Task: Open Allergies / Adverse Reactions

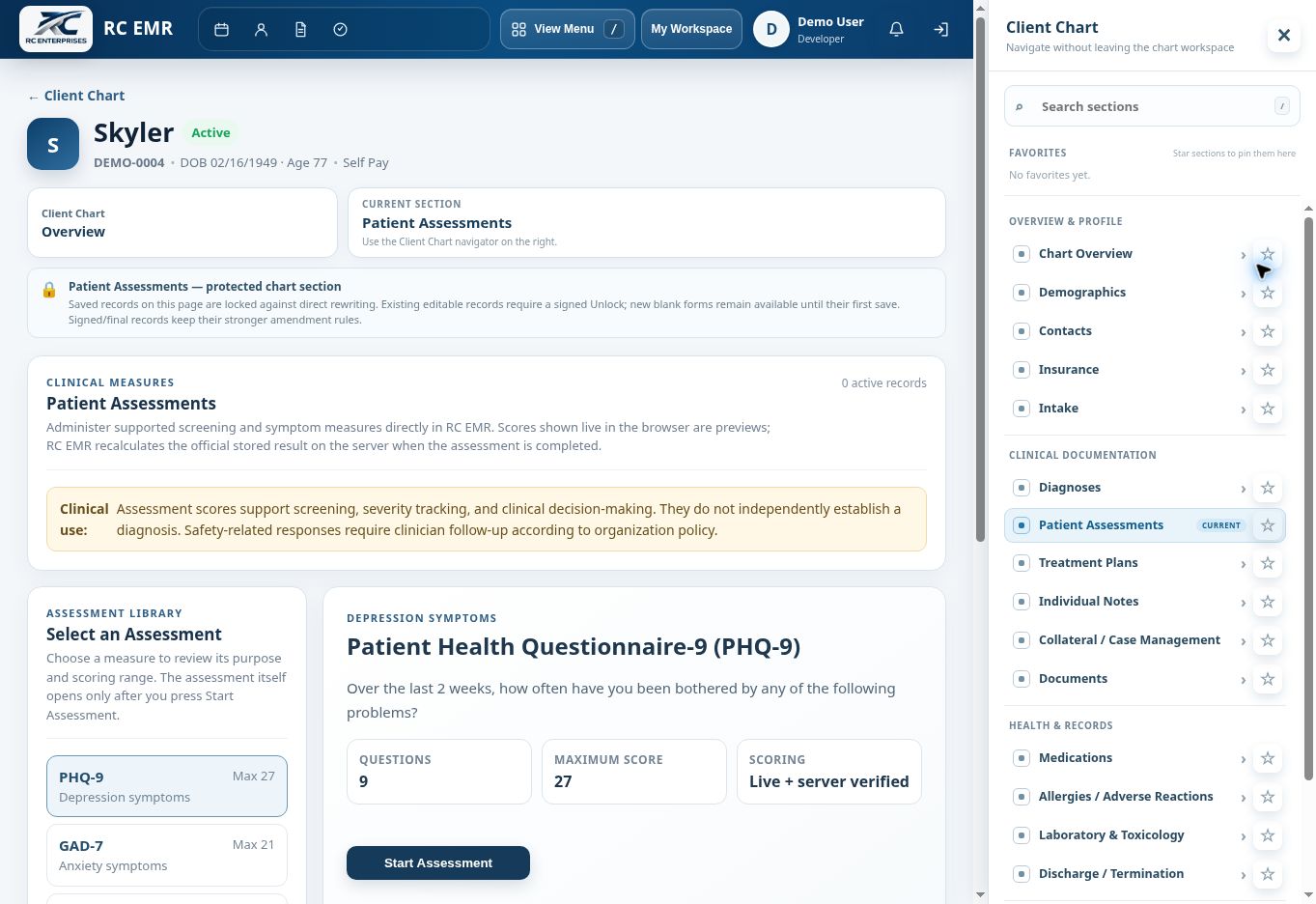Action: pyautogui.click(x=1128, y=797)
